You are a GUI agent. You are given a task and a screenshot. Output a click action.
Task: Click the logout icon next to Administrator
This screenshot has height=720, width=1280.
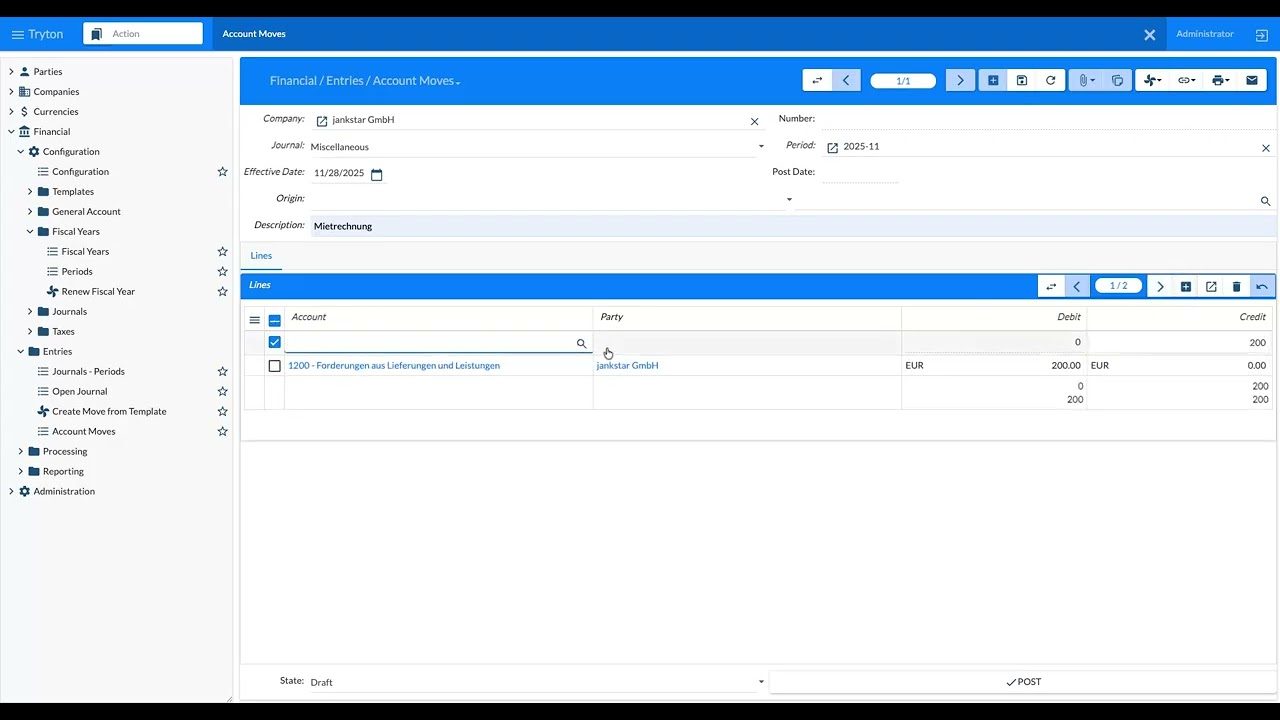(1261, 35)
